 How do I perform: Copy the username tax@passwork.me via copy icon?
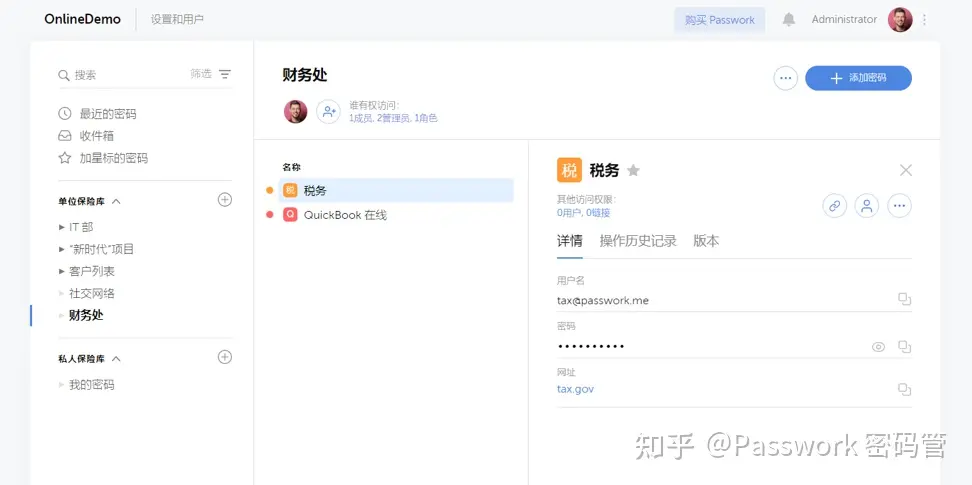904,299
